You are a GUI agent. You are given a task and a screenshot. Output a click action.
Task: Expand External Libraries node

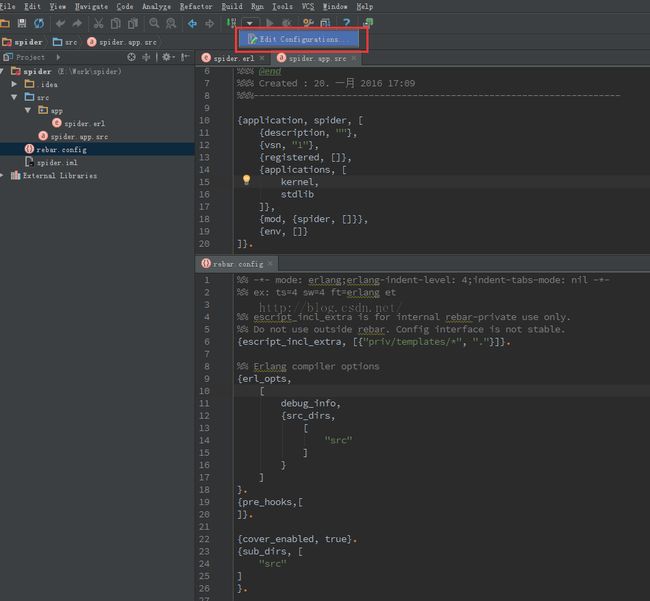pyautogui.click(x=2, y=175)
